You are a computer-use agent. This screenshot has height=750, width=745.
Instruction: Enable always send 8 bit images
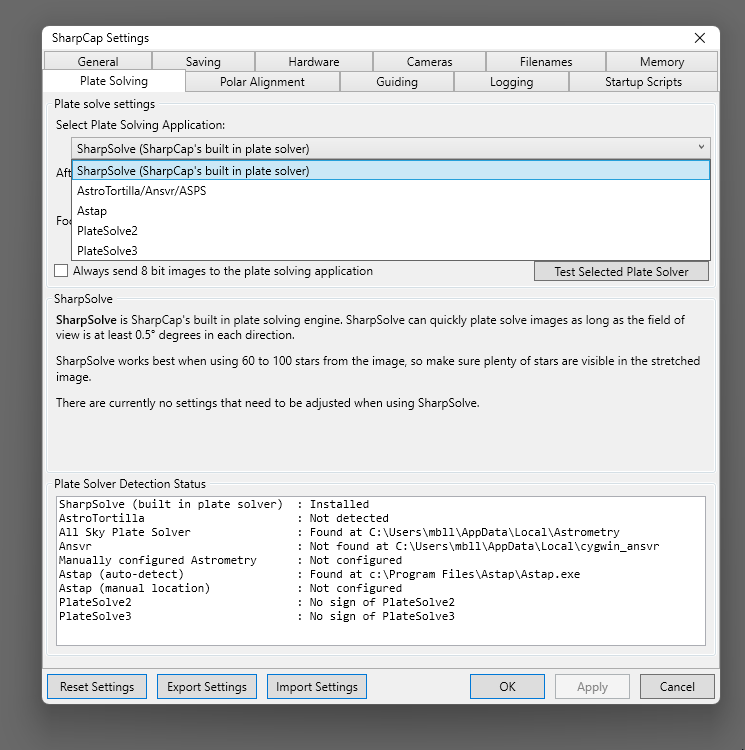click(61, 271)
